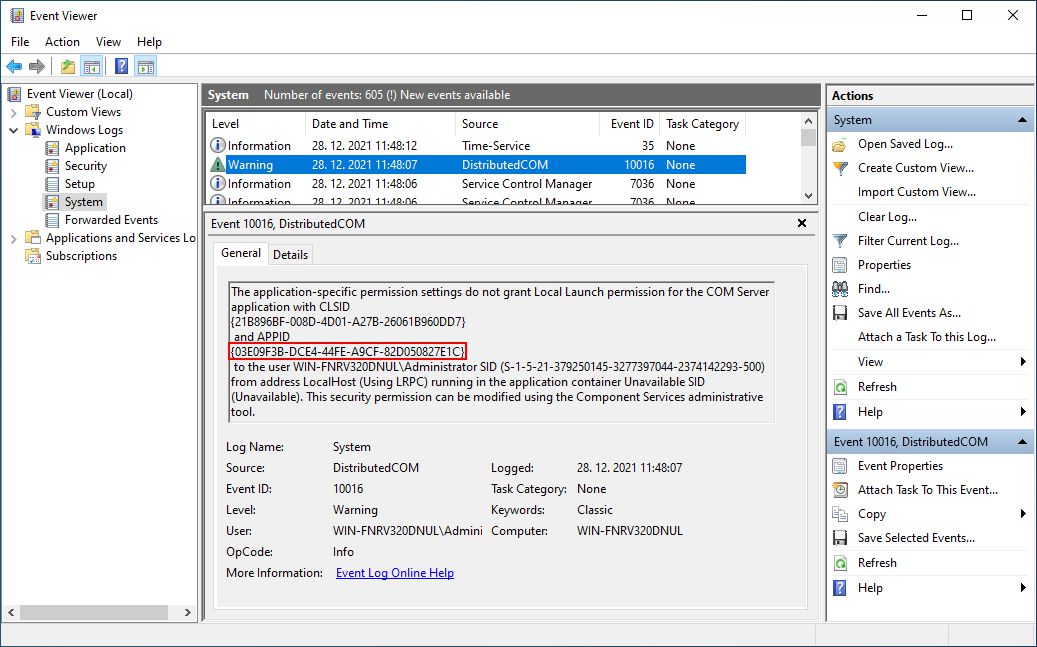Viewport: 1037px width, 647px height.
Task: Click Open Saved Log folder icon
Action: pos(840,144)
